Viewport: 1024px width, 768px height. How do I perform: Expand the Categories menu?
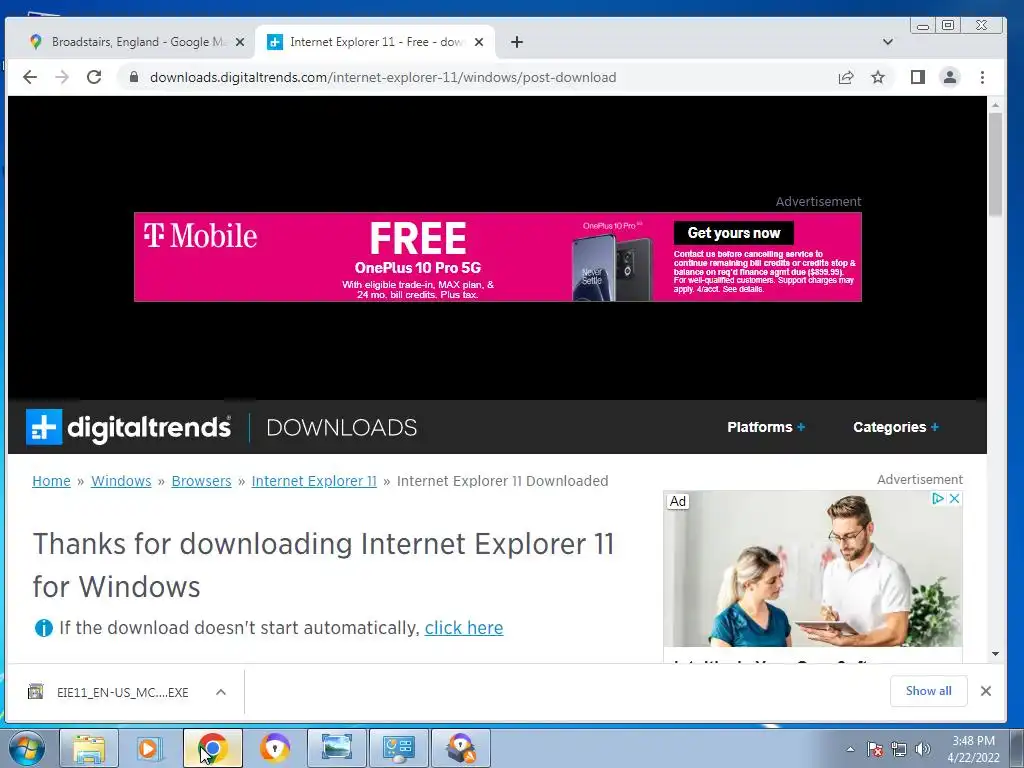(x=896, y=427)
